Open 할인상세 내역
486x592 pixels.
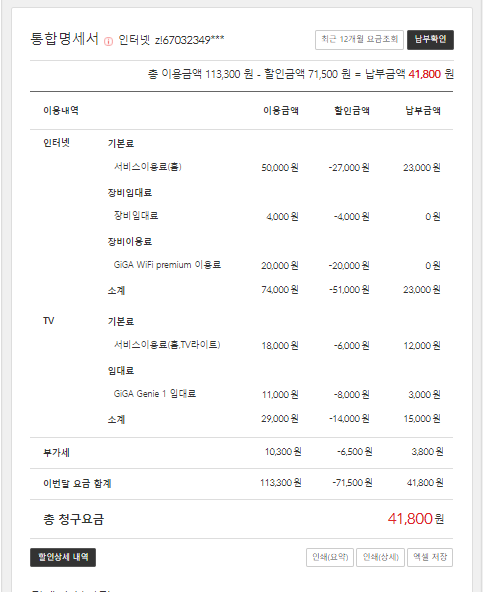click(x=63, y=557)
